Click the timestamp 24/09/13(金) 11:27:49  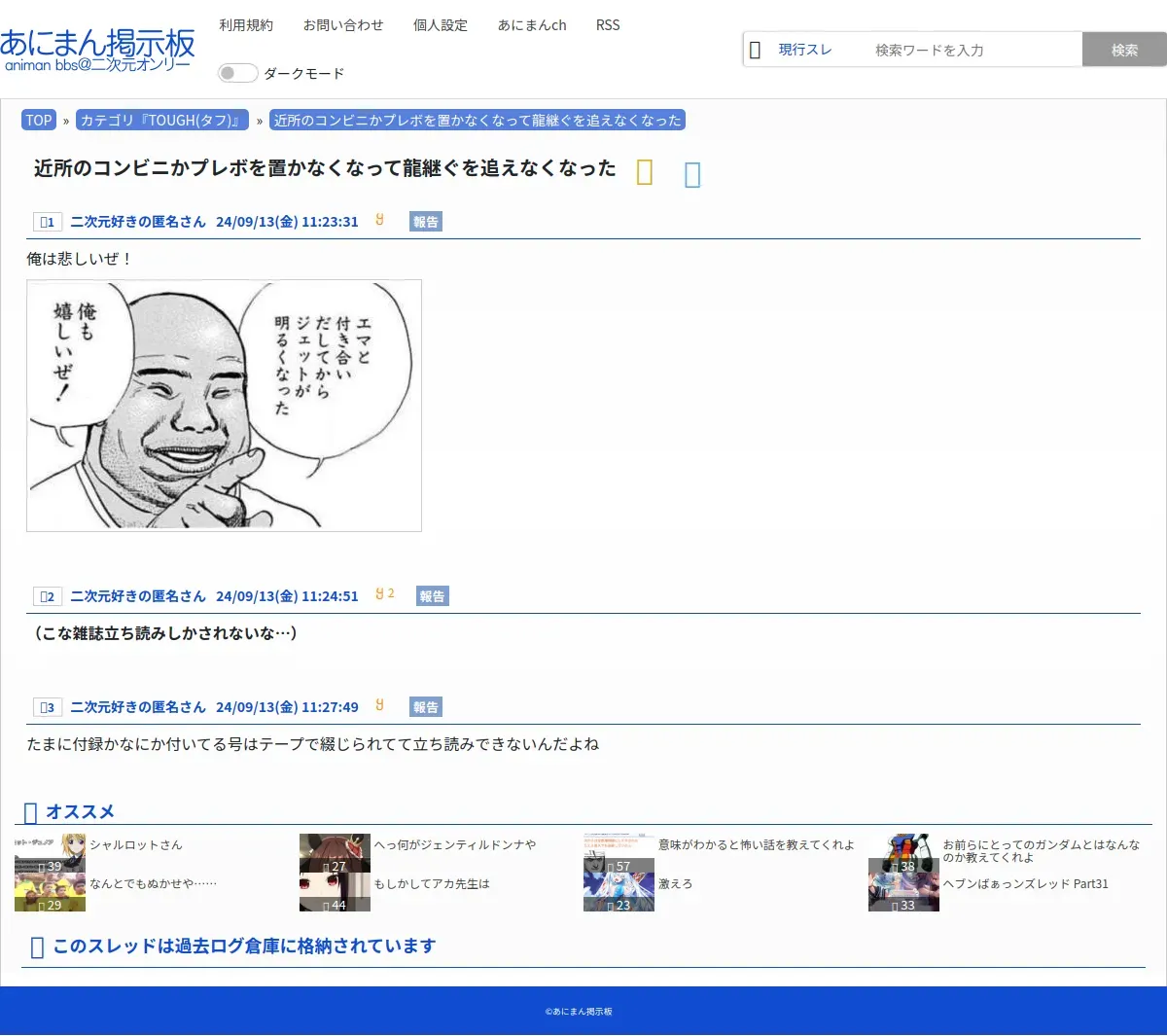pyautogui.click(x=287, y=707)
